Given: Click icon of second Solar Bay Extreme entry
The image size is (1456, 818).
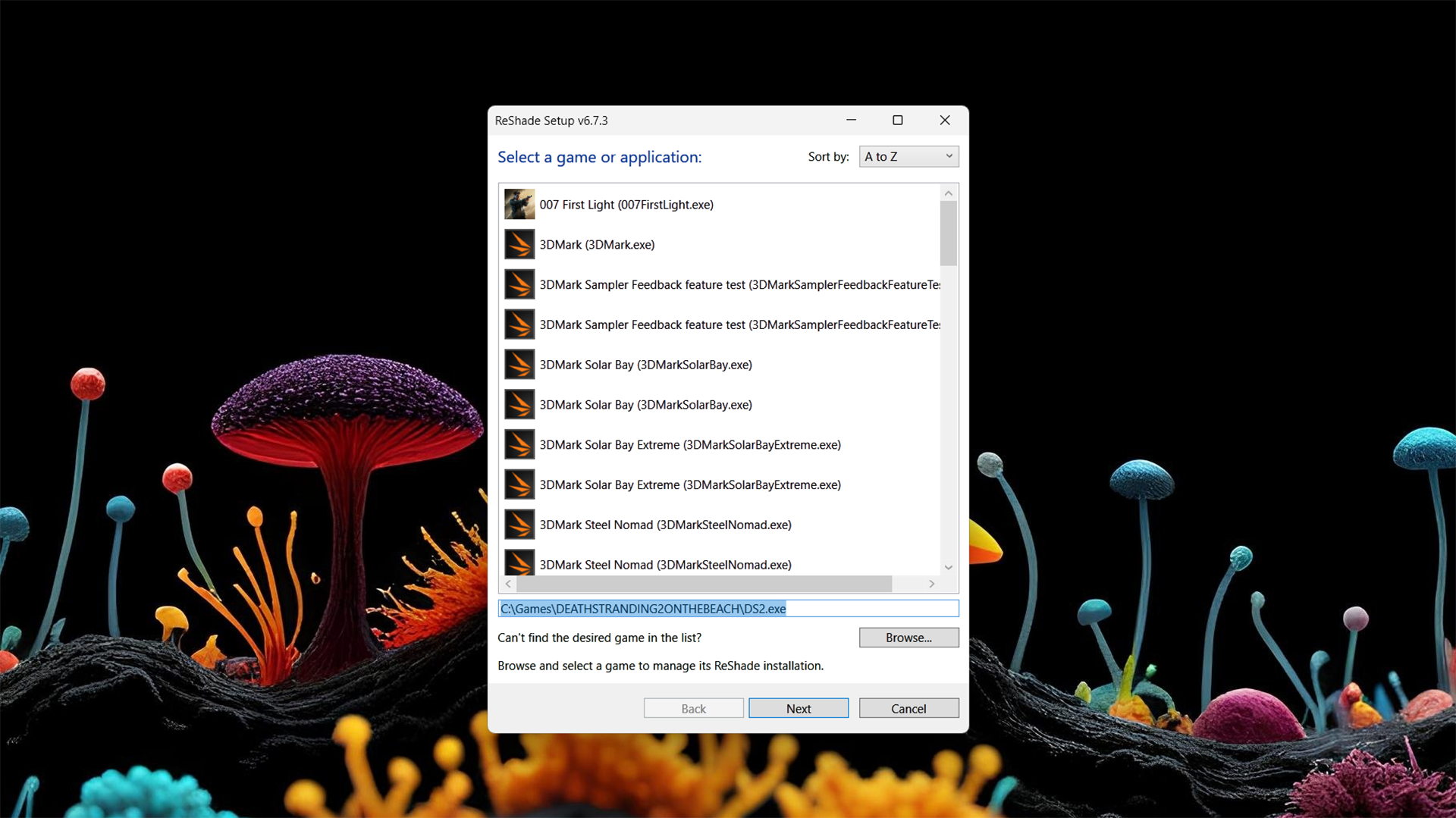Looking at the screenshot, I should pyautogui.click(x=519, y=485).
